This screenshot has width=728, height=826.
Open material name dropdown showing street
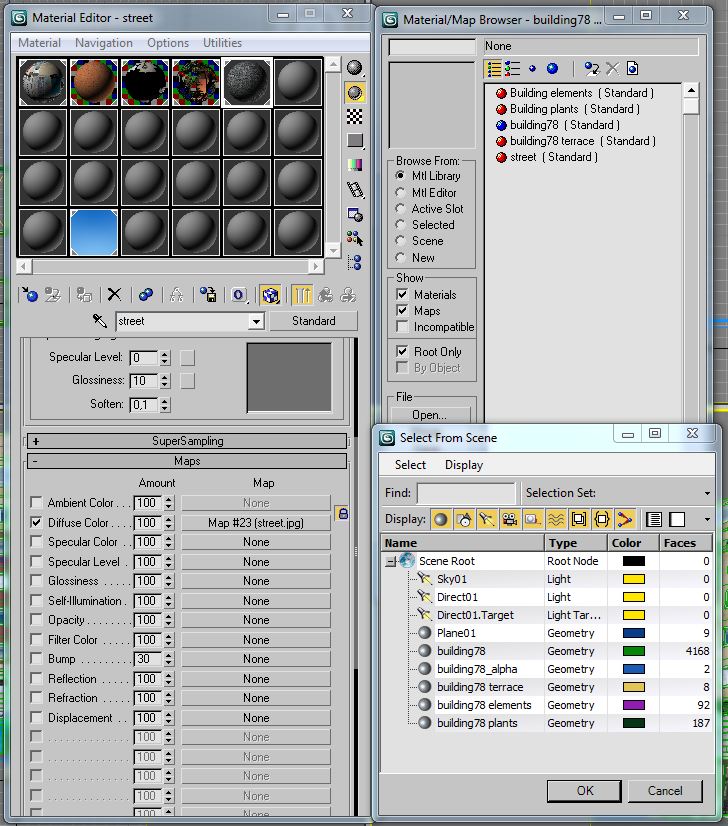click(x=256, y=321)
